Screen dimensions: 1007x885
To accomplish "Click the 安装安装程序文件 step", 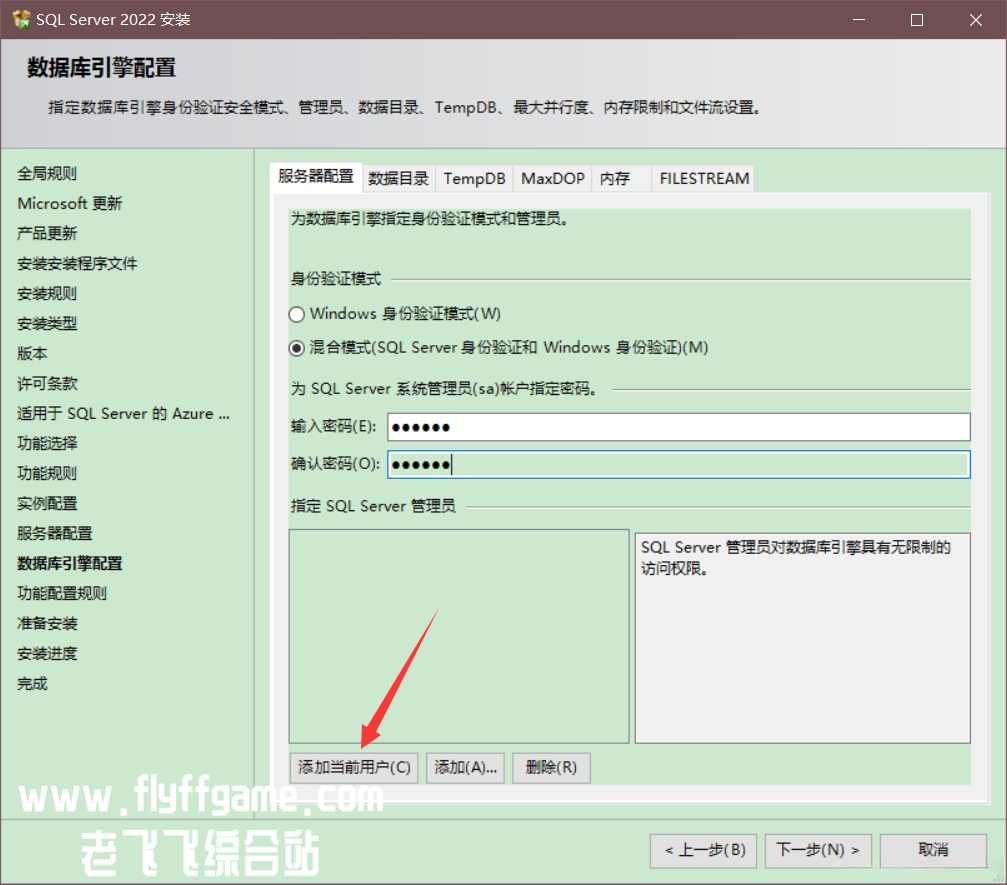I will pos(77,264).
